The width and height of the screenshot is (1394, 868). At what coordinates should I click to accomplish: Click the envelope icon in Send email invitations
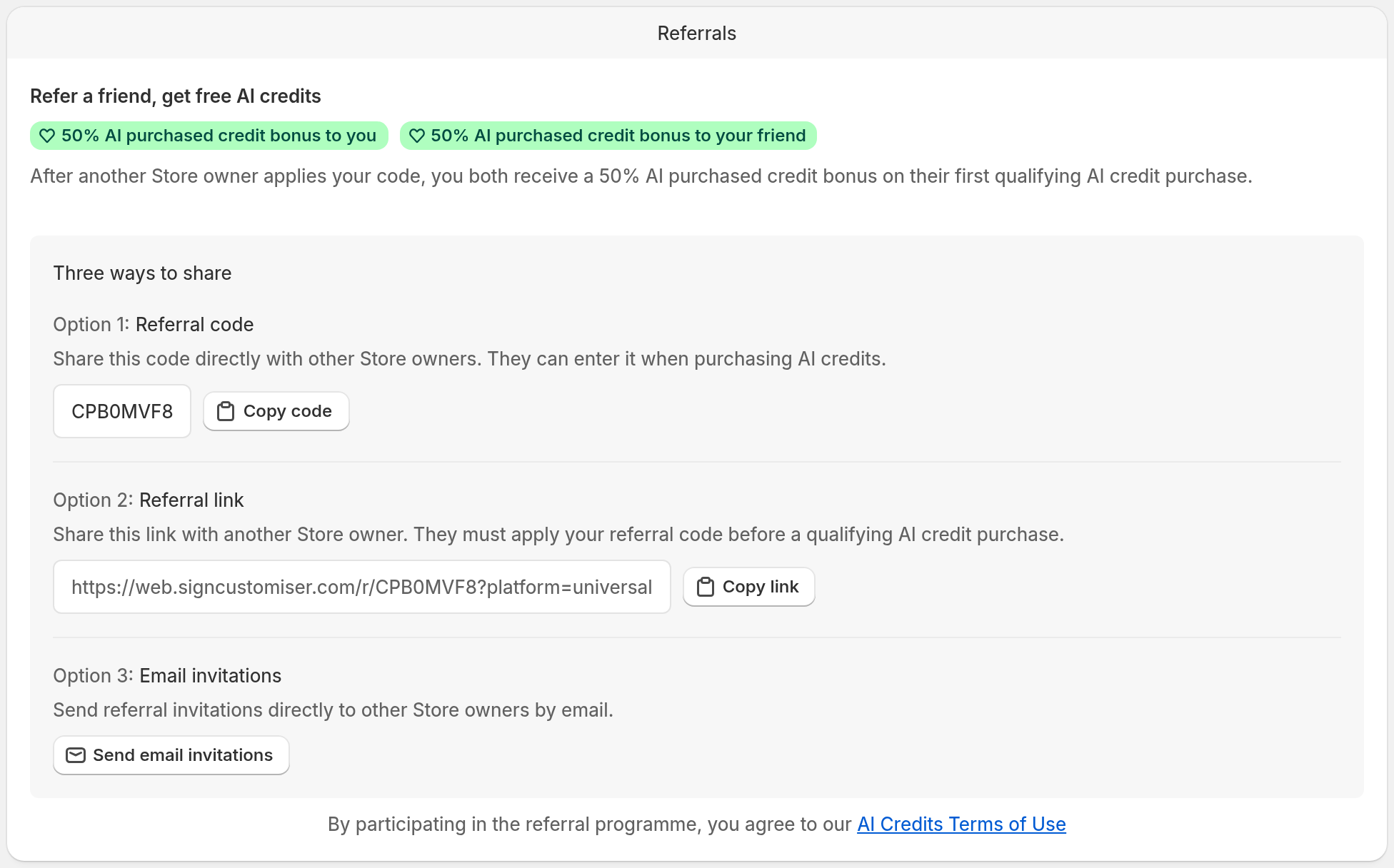(x=76, y=755)
